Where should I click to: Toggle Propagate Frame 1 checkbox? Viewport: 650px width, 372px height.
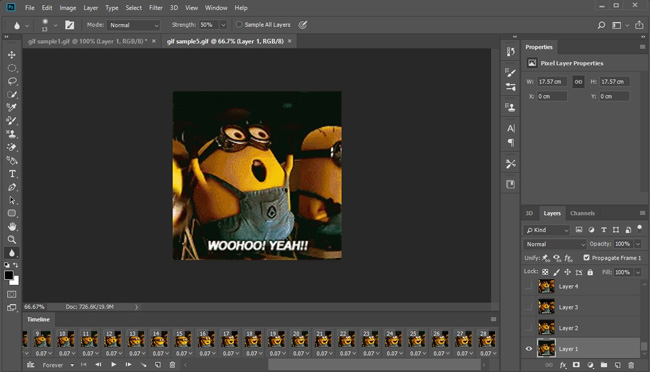coord(586,258)
